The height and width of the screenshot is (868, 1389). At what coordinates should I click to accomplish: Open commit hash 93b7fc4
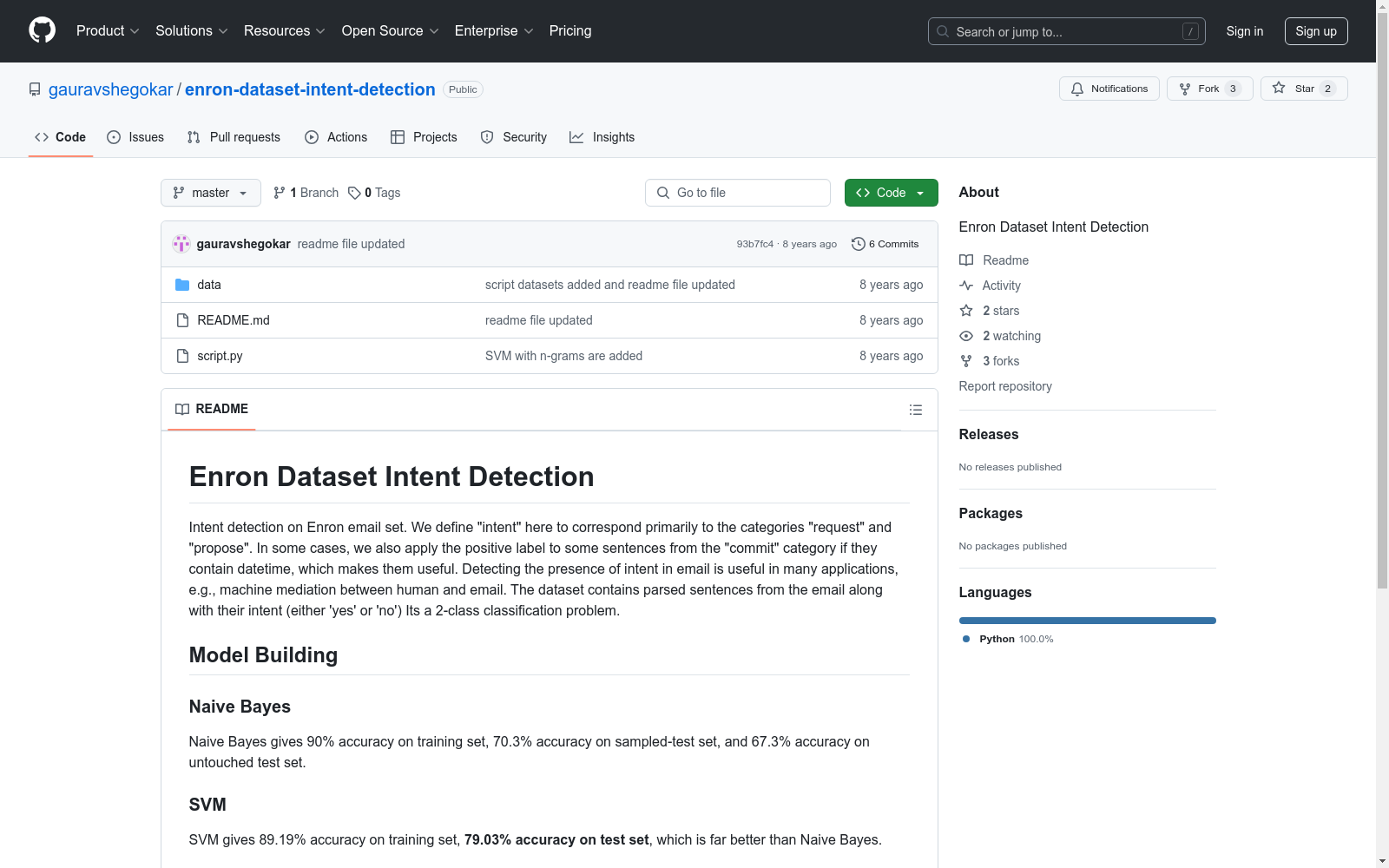pos(755,244)
